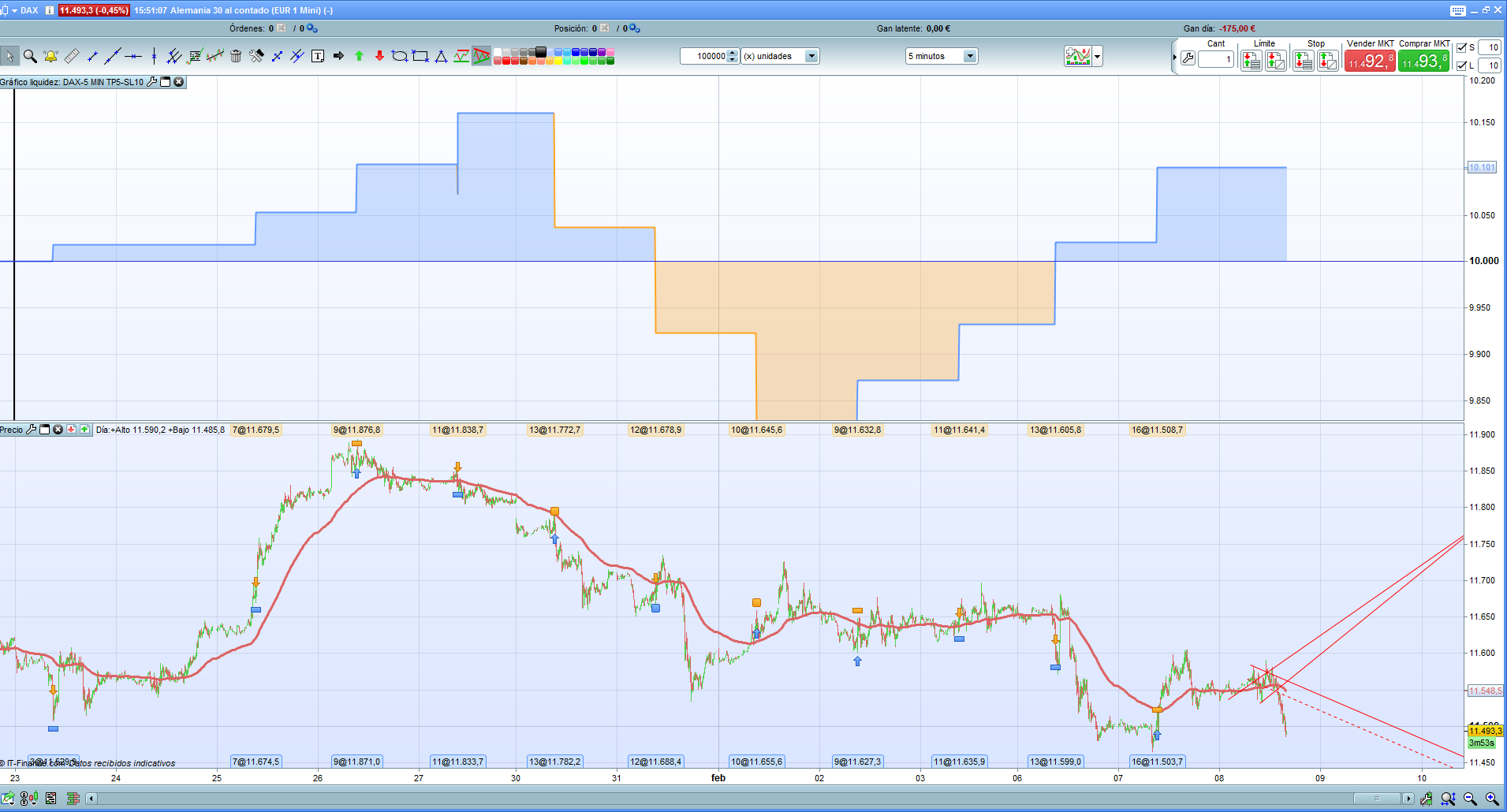This screenshot has height=812, width=1507.
Task: Select the red triangle pattern tool
Action: (x=481, y=56)
